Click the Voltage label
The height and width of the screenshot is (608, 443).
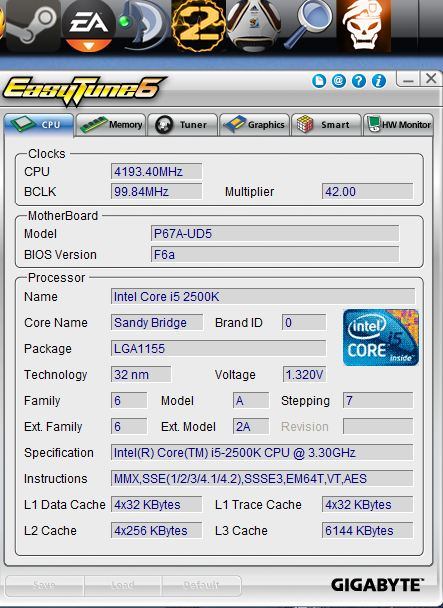tap(235, 375)
